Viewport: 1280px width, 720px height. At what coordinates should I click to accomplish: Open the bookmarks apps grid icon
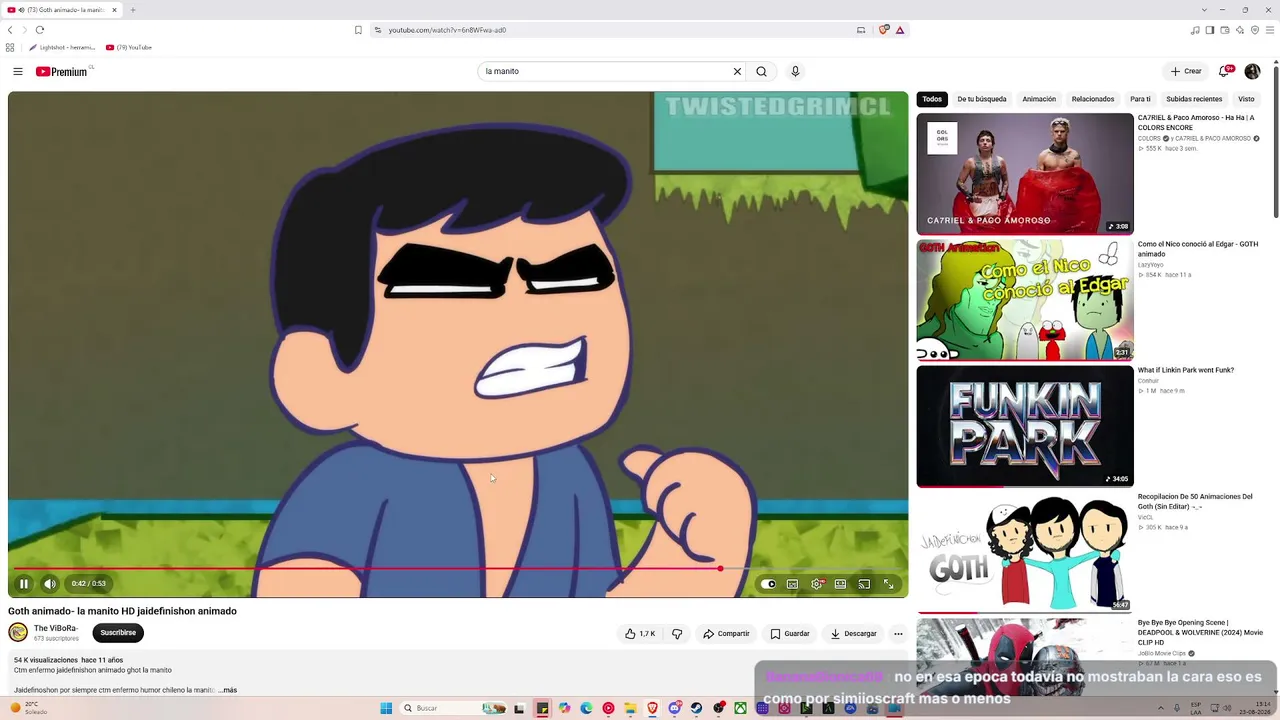click(10, 47)
